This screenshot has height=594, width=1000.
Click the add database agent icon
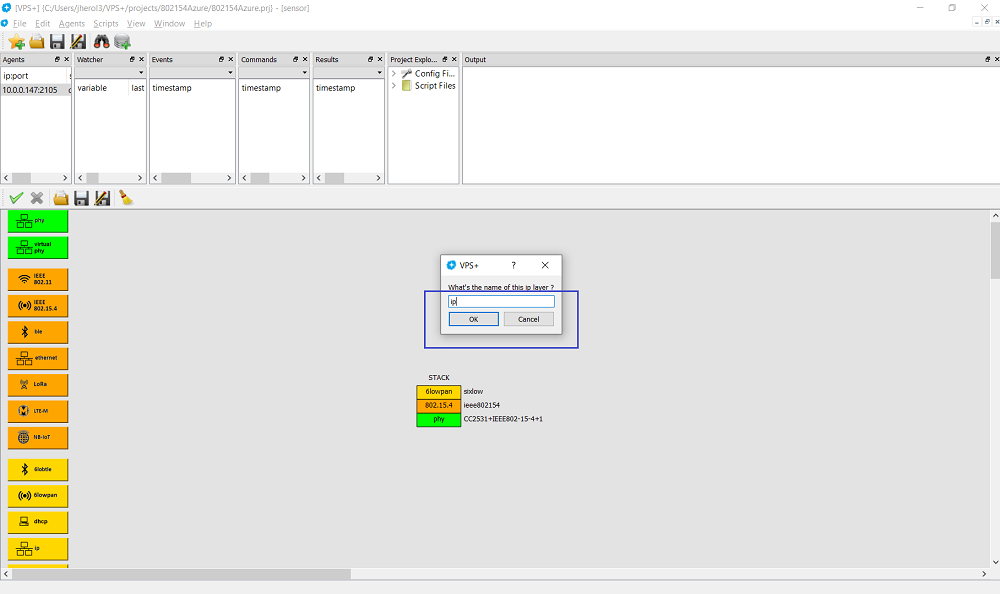[122, 41]
